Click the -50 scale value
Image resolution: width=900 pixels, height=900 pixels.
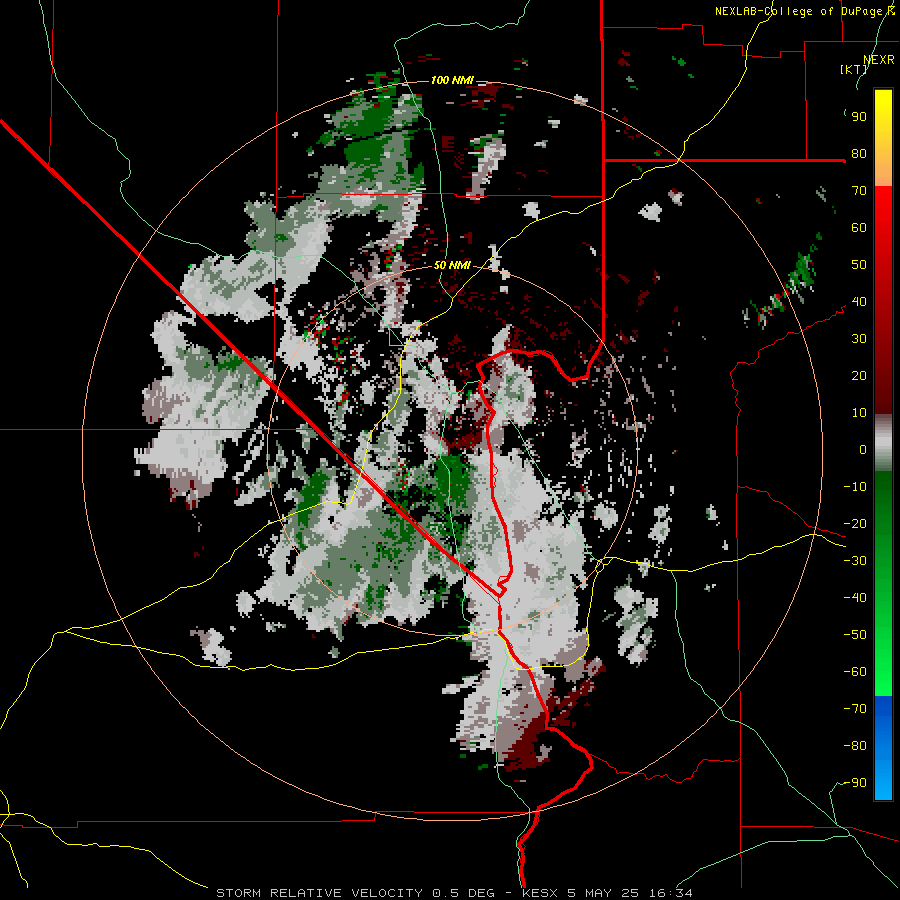855,635
